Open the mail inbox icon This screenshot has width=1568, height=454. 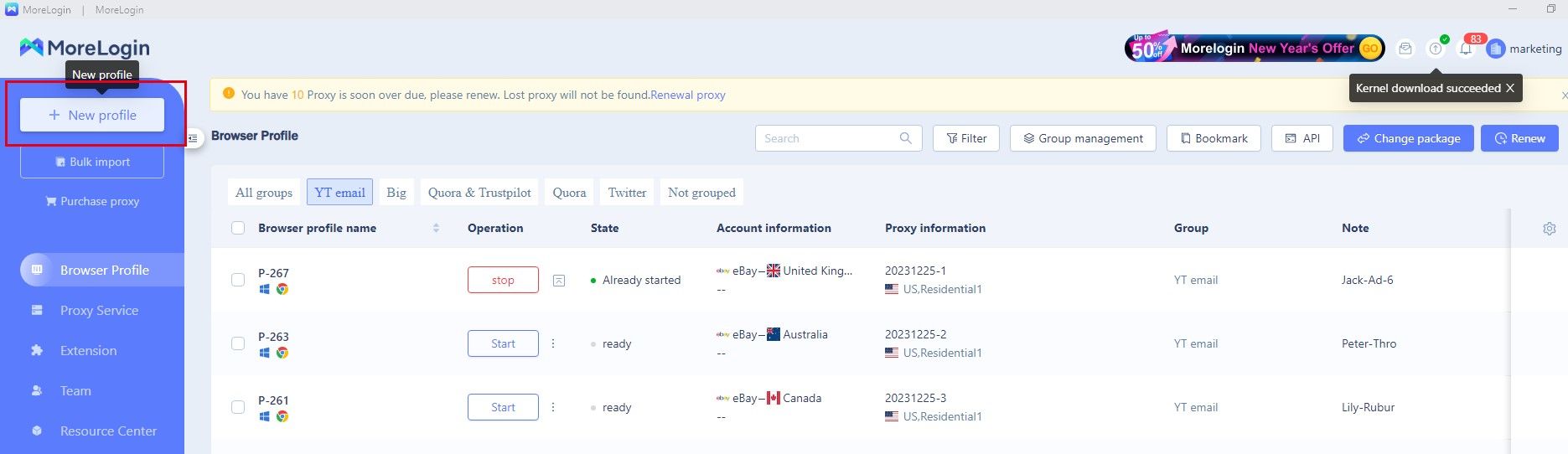[1405, 49]
